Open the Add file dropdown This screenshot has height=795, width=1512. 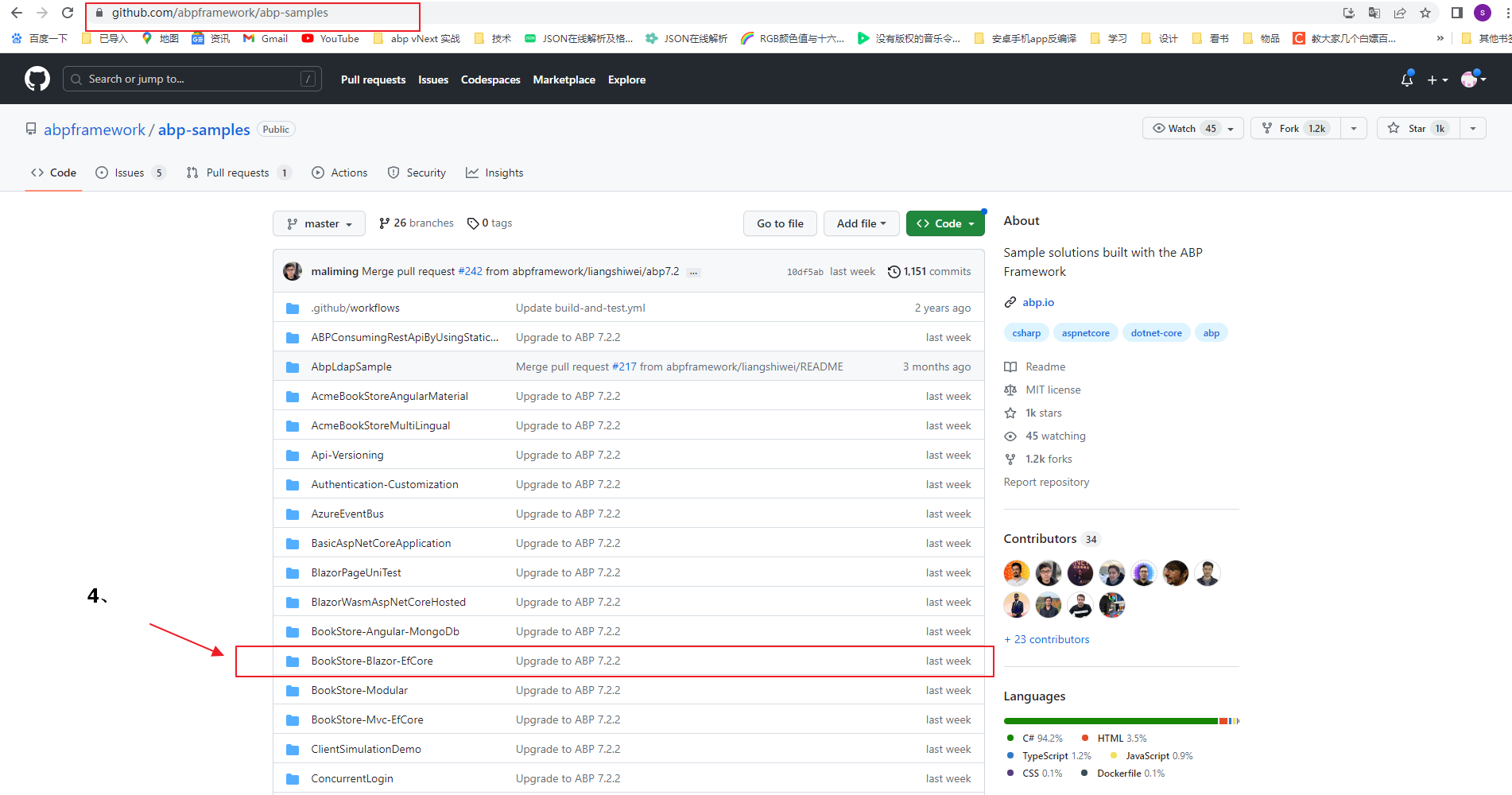pyautogui.click(x=861, y=223)
